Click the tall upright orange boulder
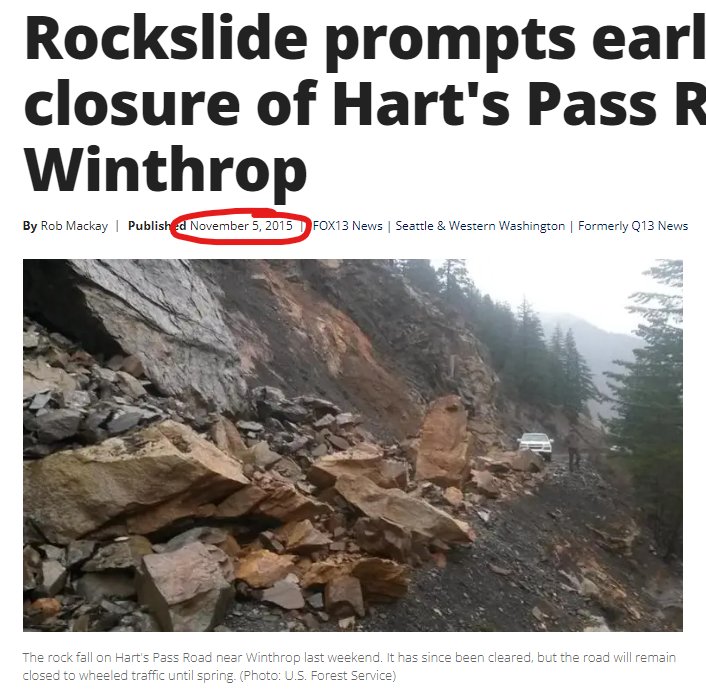Image resolution: width=706 pixels, height=690 pixels. pos(443,440)
